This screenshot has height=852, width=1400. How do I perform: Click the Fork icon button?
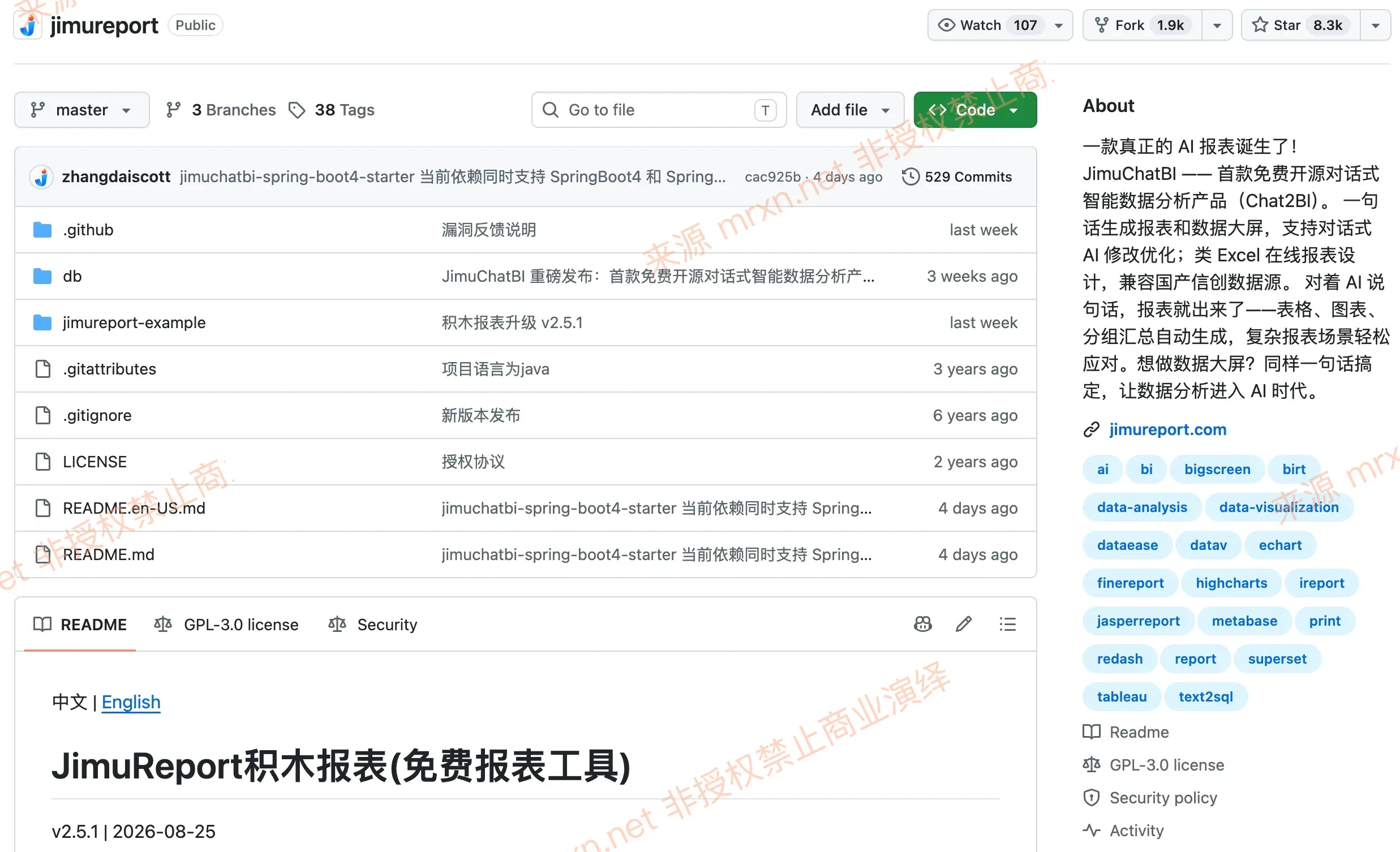(1102, 25)
